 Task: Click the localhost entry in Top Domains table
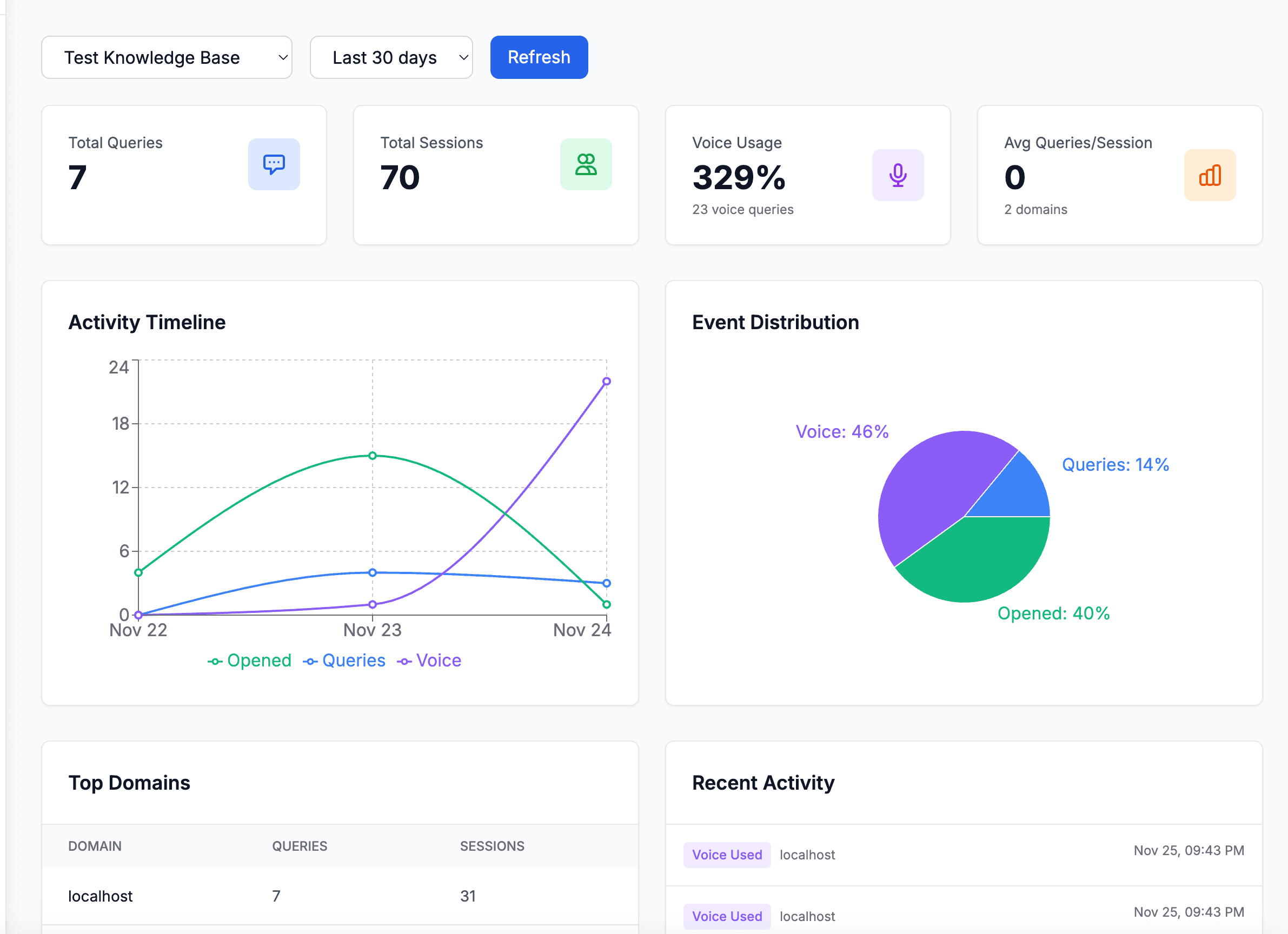(100, 896)
